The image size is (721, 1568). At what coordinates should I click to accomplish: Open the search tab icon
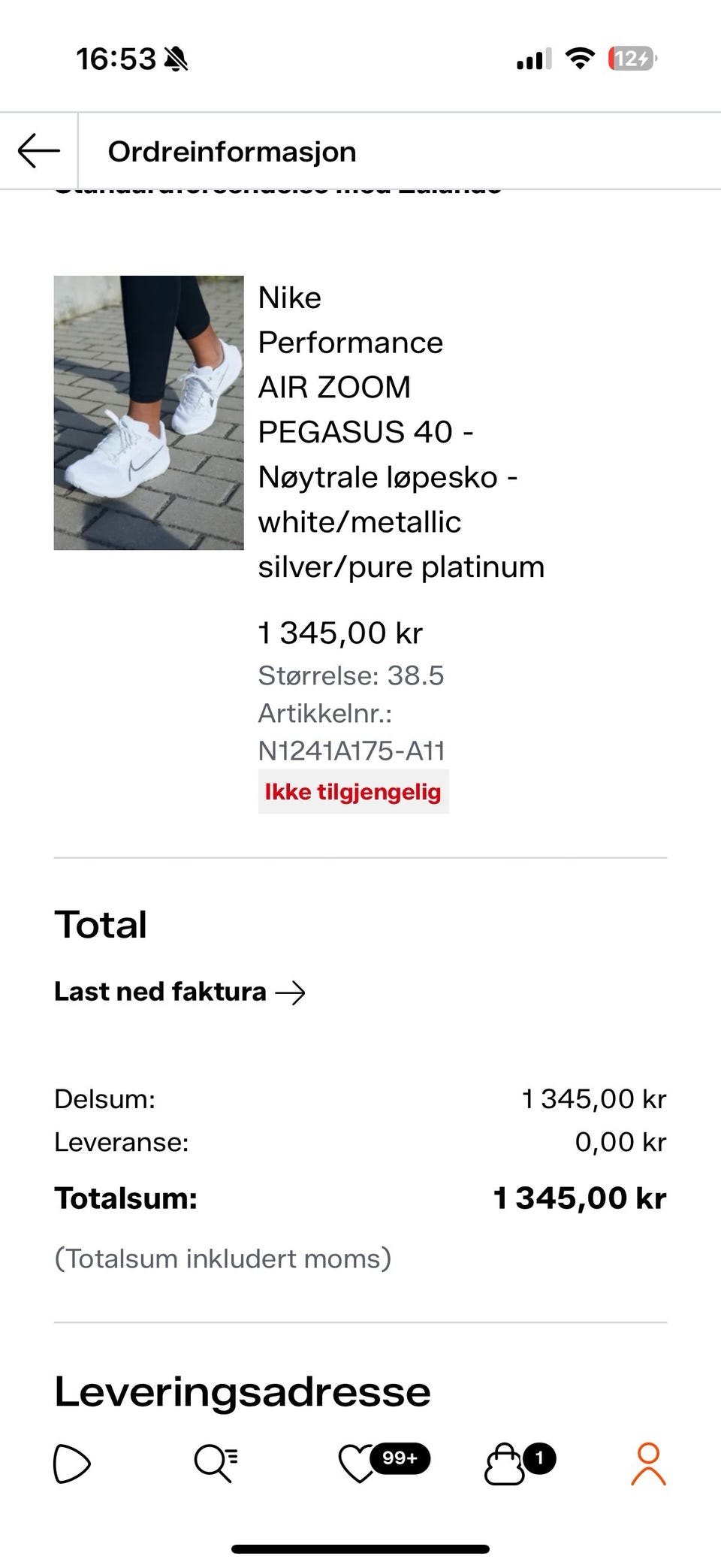tap(216, 1464)
